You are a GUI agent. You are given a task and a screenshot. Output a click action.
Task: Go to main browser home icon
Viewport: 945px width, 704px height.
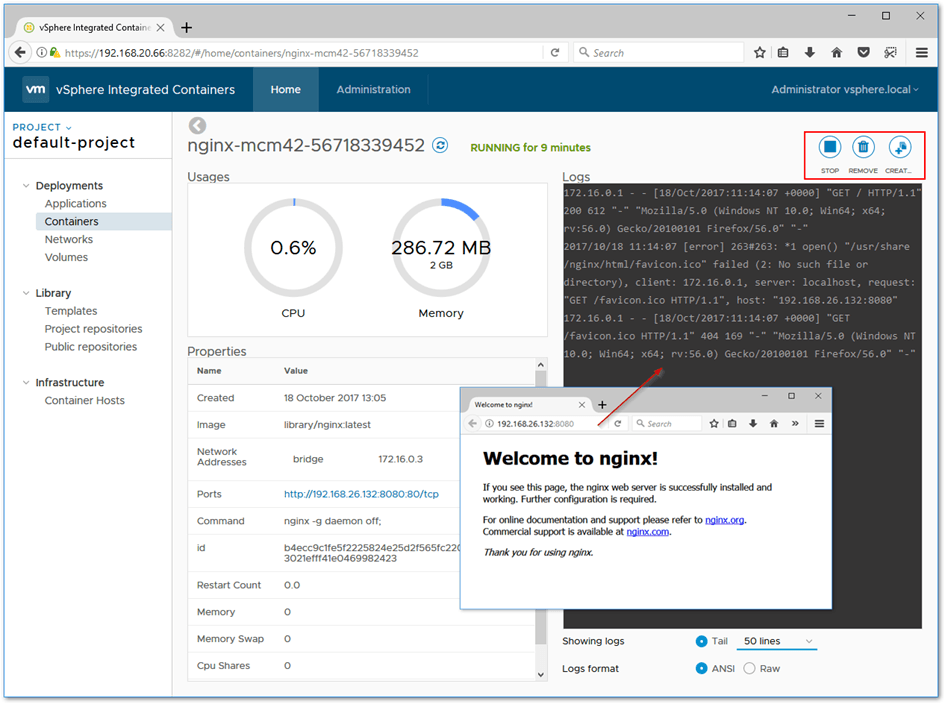pos(837,52)
